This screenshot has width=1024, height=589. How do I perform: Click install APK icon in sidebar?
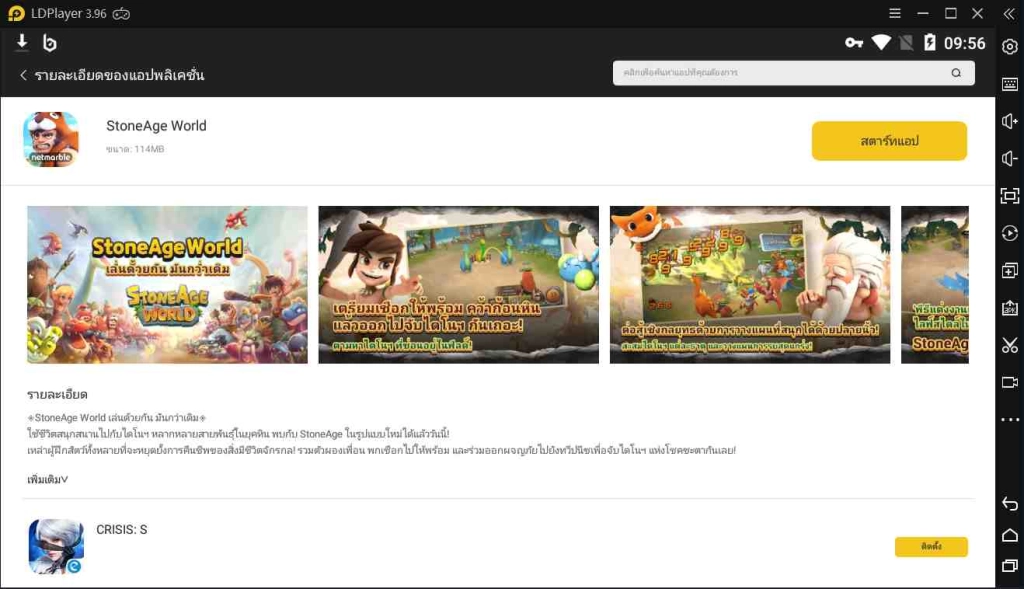point(1010,308)
